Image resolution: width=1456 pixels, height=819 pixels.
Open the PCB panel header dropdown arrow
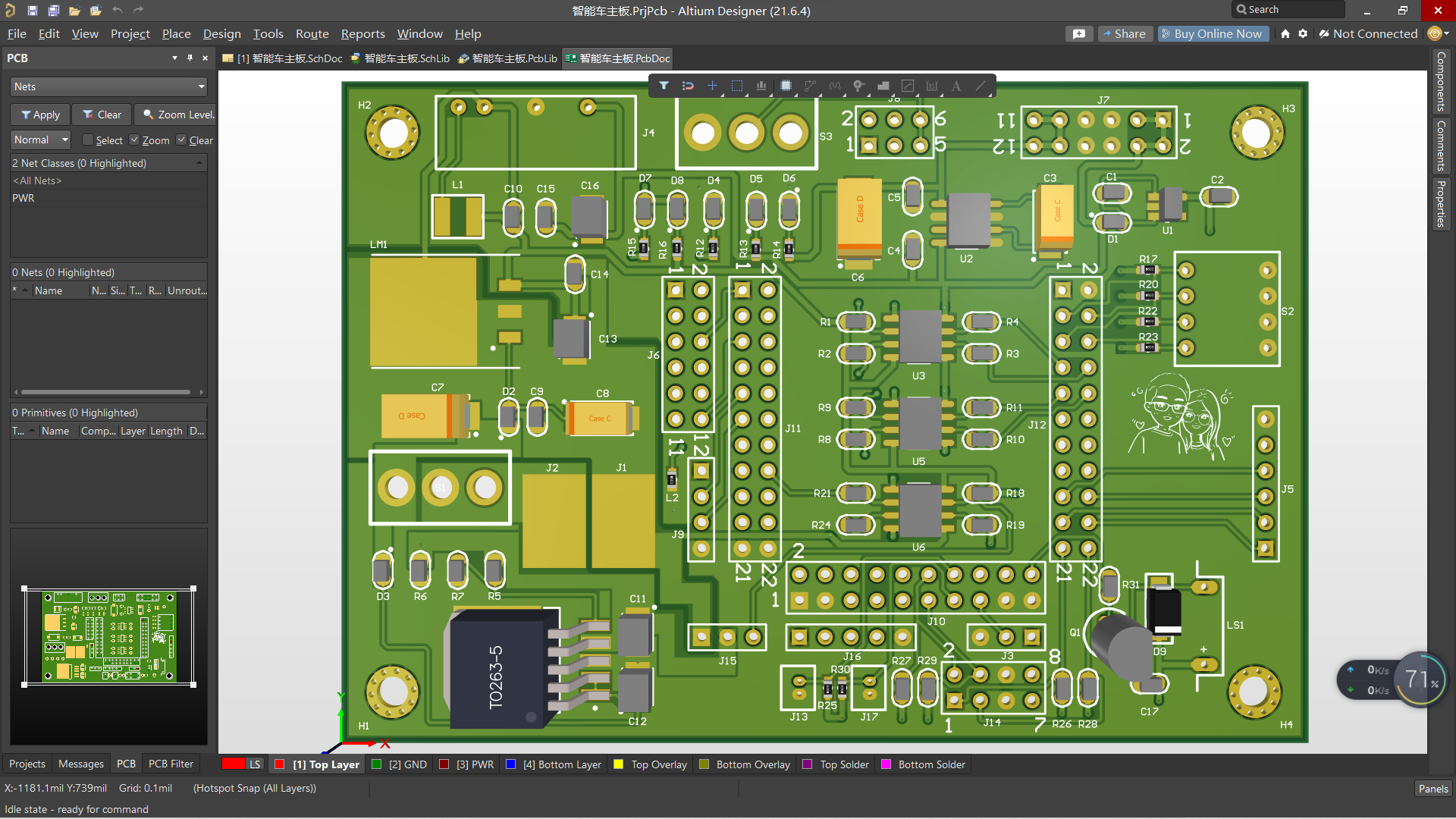pos(174,58)
